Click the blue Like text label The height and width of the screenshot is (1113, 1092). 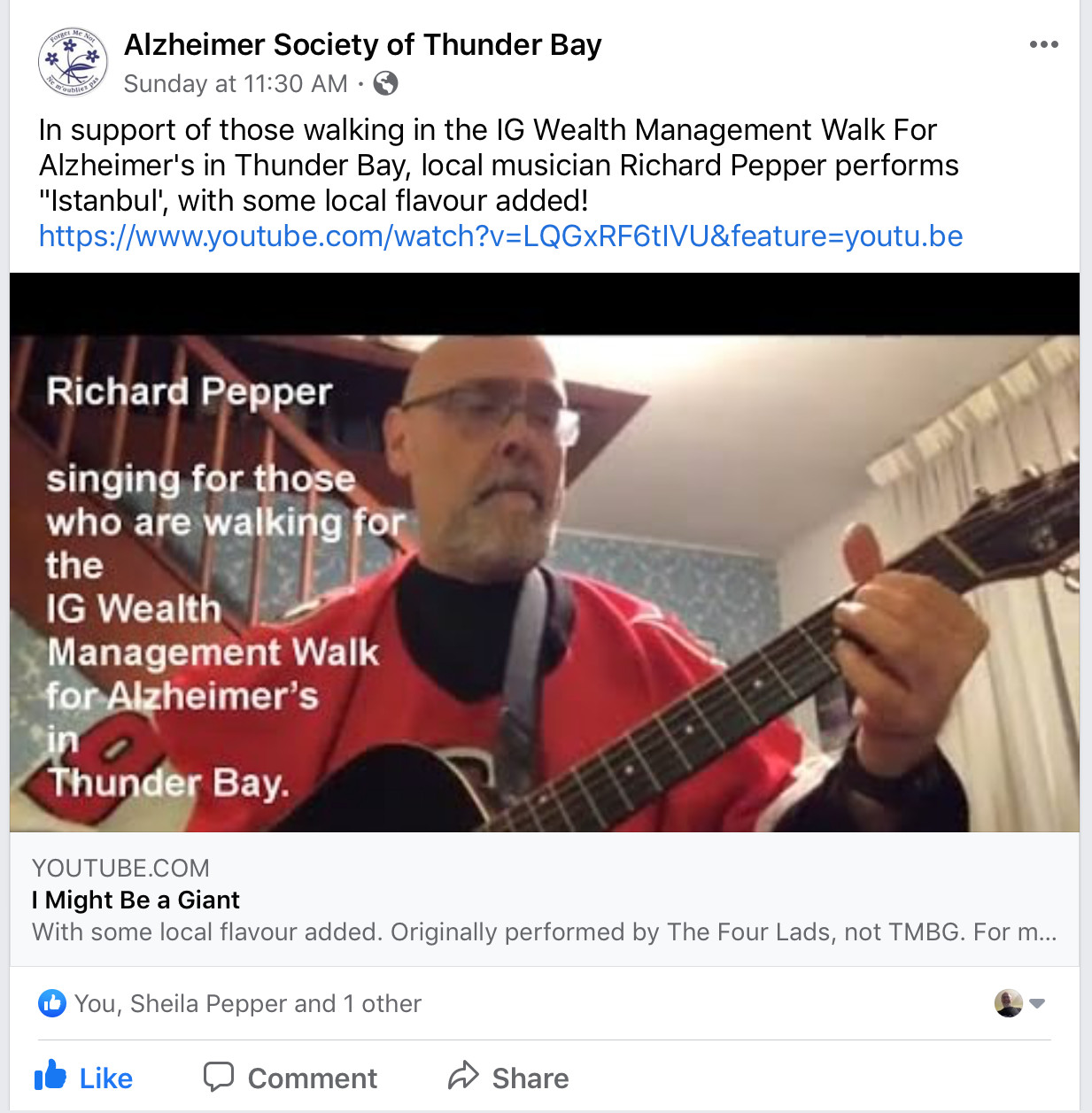click(106, 1078)
